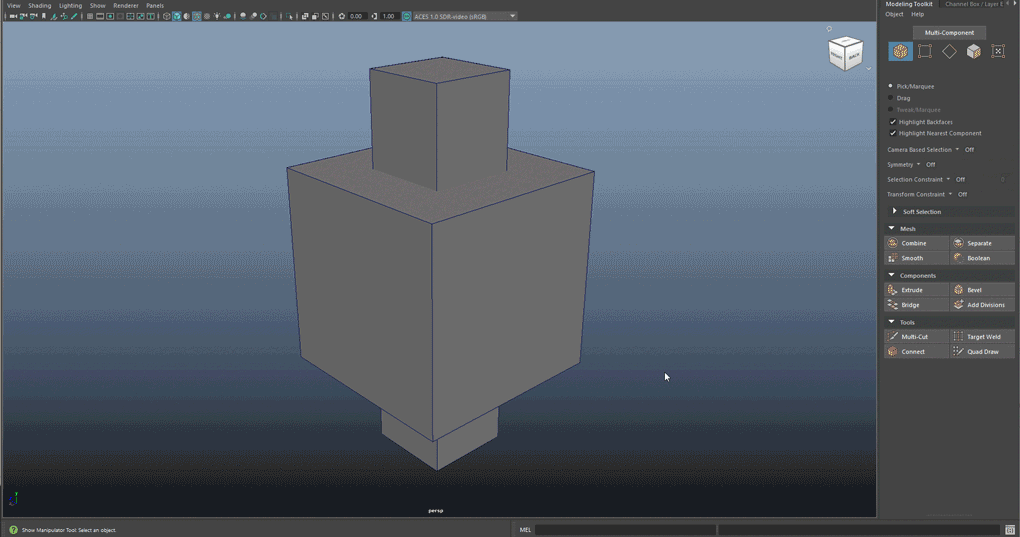This screenshot has height=537, width=1020.
Task: Switch to vertex selection mode icon
Action: pos(924,51)
